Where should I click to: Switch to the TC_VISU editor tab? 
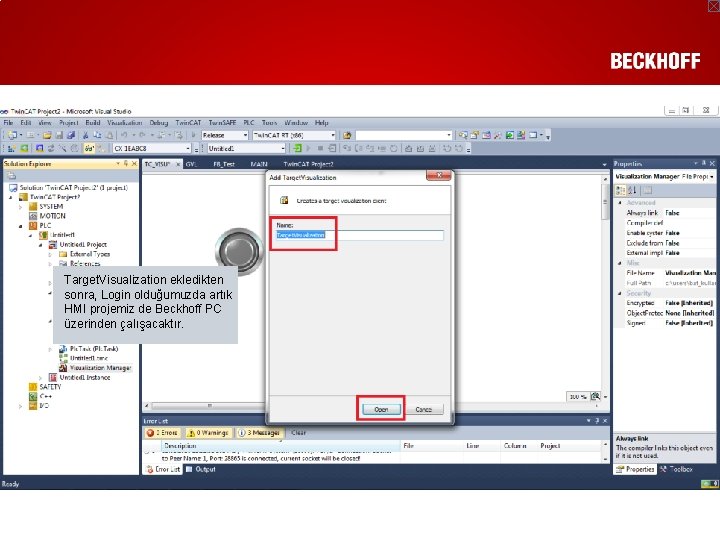(157, 164)
